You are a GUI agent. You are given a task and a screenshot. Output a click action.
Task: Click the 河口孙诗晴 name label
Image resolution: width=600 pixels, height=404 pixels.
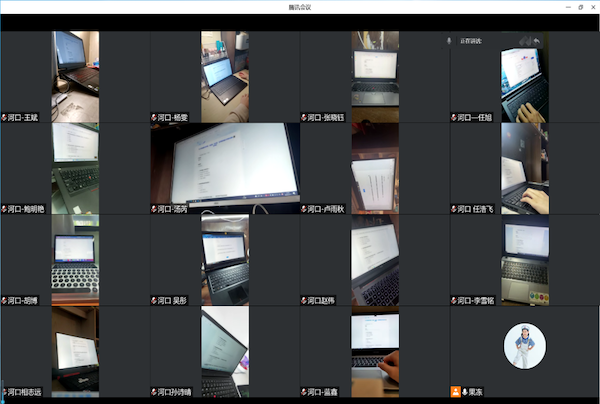click(174, 392)
